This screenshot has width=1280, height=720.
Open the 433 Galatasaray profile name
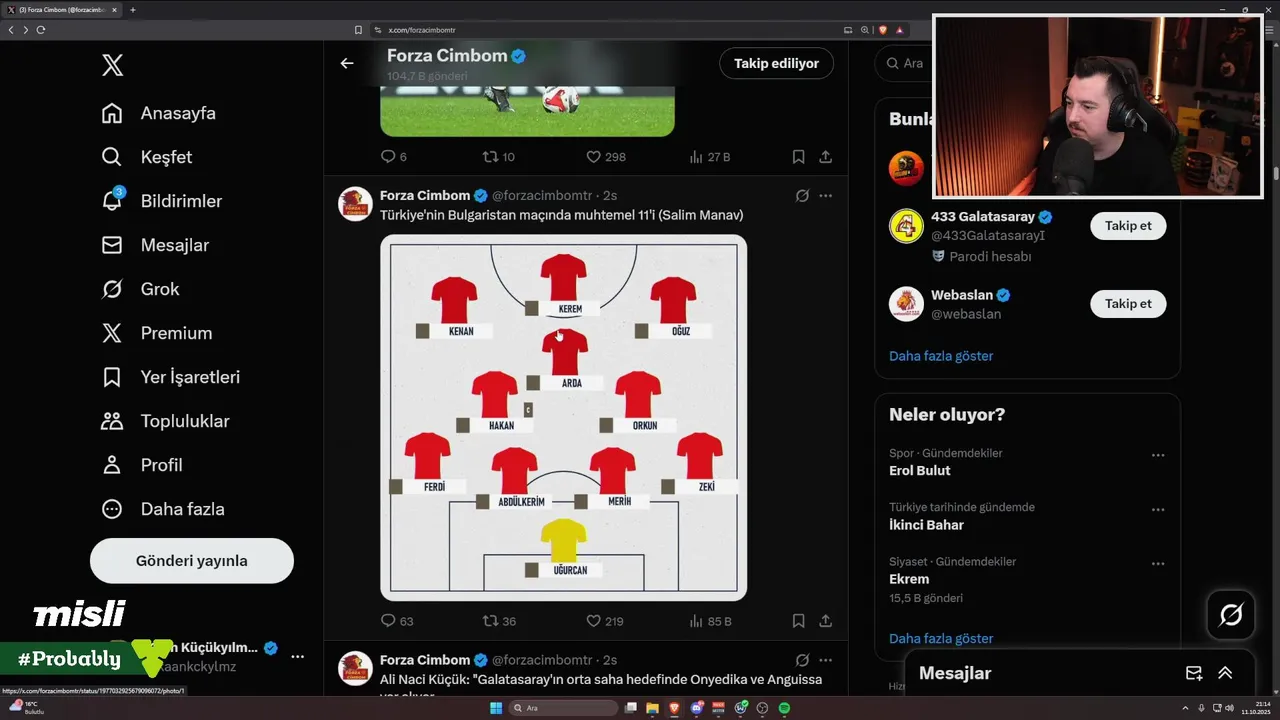pos(983,217)
